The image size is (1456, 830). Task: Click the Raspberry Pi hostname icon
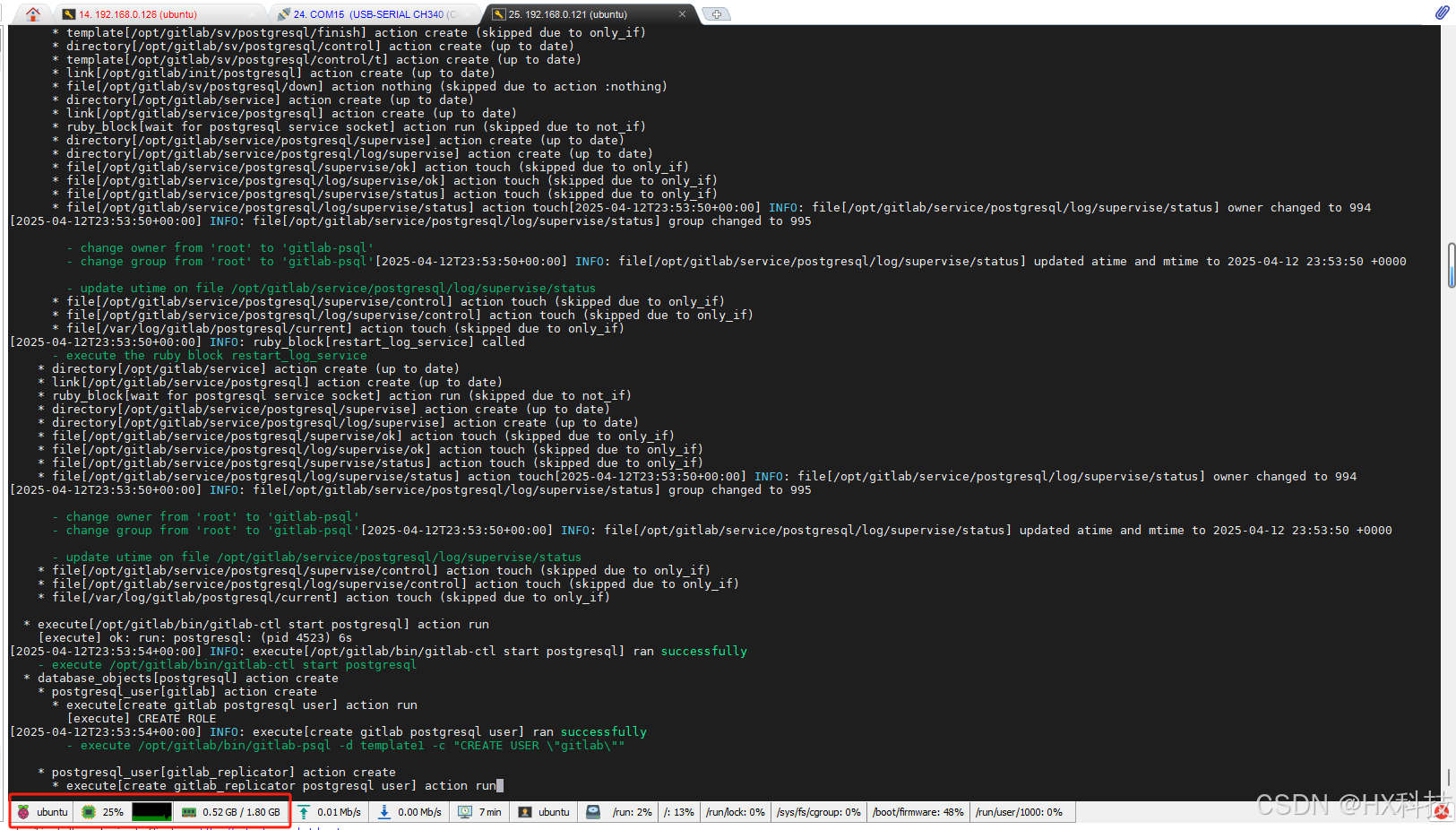[23, 812]
